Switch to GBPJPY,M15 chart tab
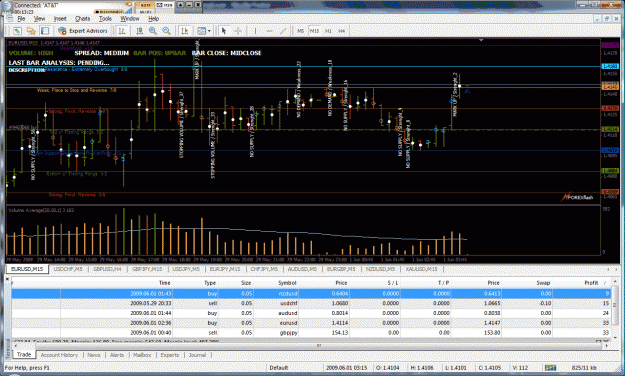This screenshot has width=625, height=376. tap(147, 269)
